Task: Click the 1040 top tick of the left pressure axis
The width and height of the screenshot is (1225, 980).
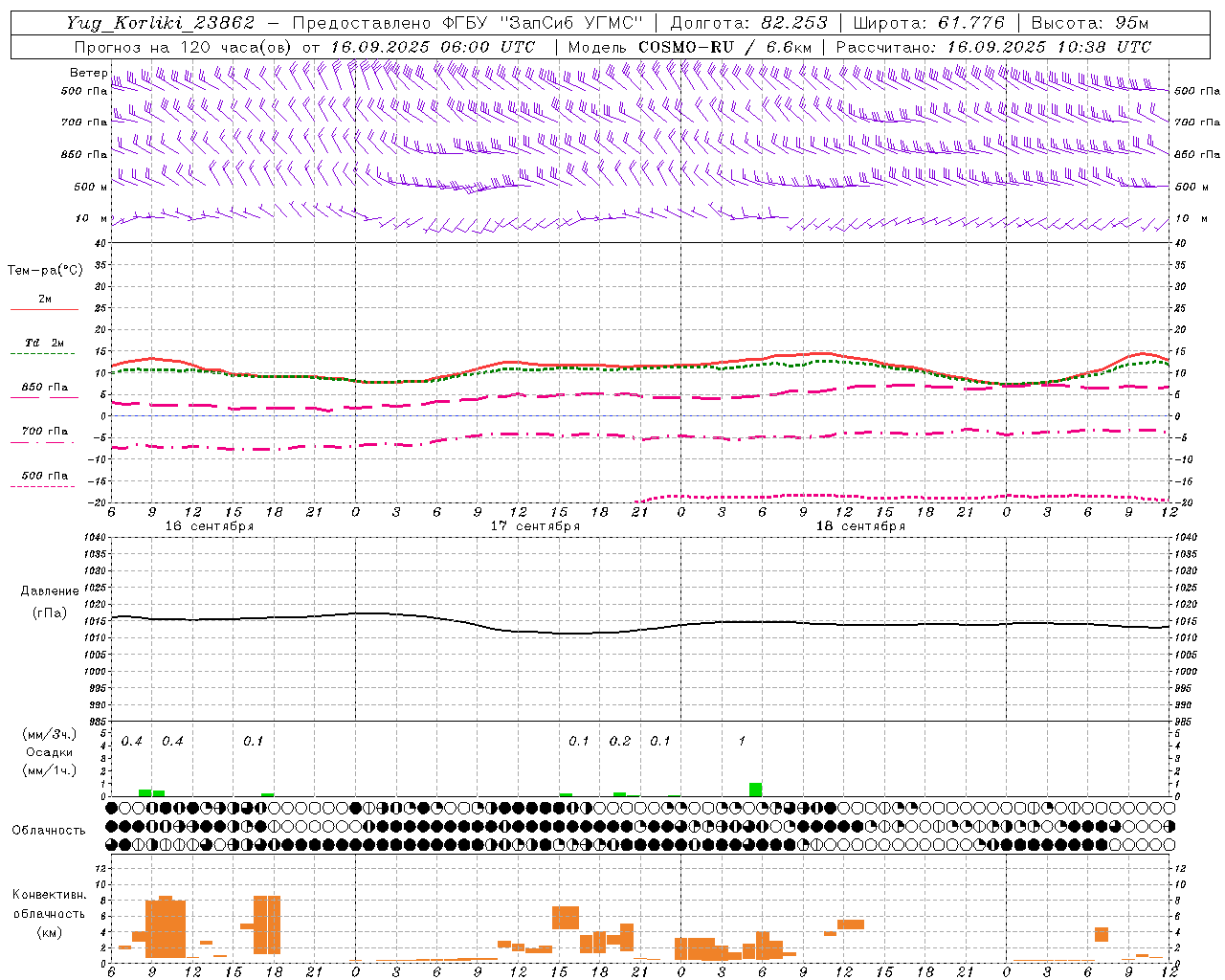Action: (x=95, y=538)
